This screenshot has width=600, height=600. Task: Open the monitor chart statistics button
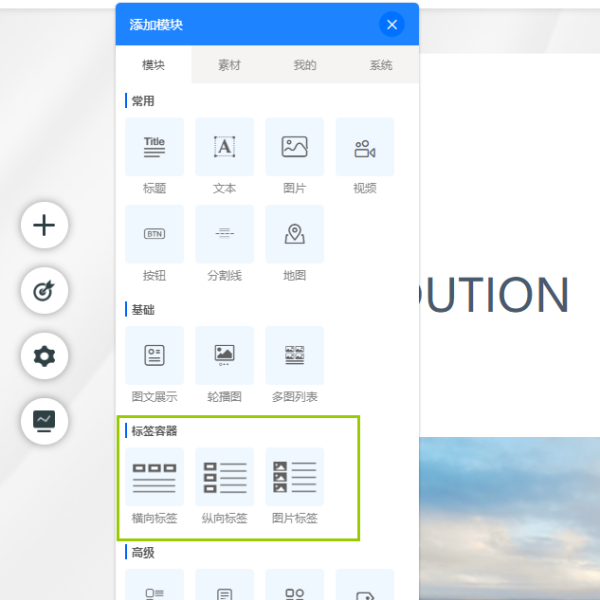pyautogui.click(x=44, y=421)
